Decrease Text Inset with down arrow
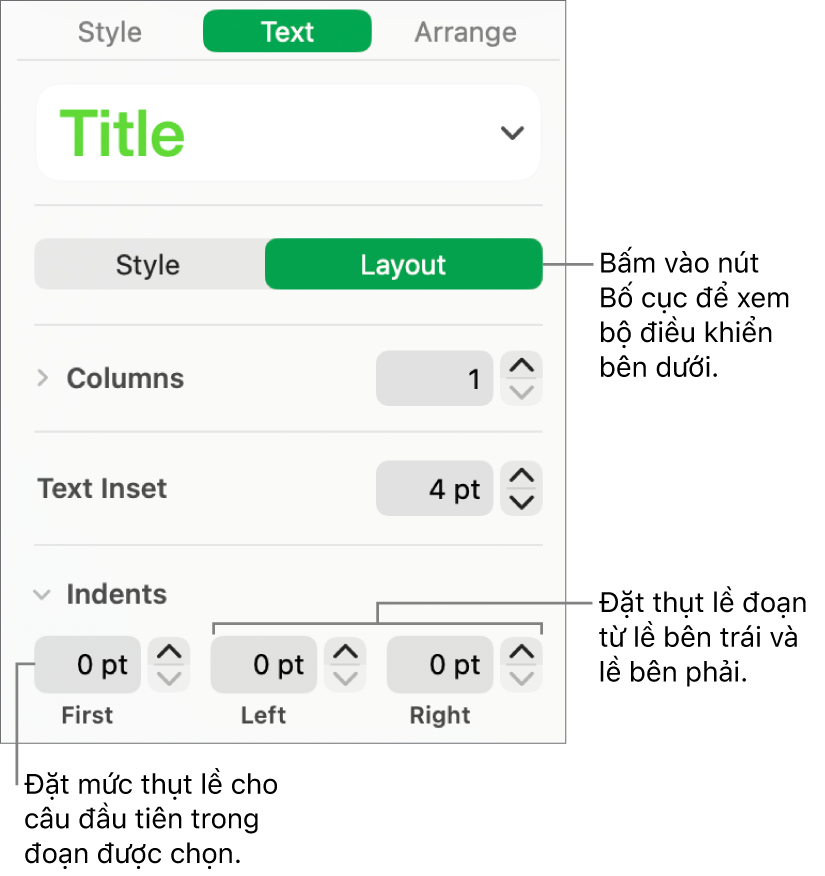This screenshot has height=876, width=825. [521, 502]
